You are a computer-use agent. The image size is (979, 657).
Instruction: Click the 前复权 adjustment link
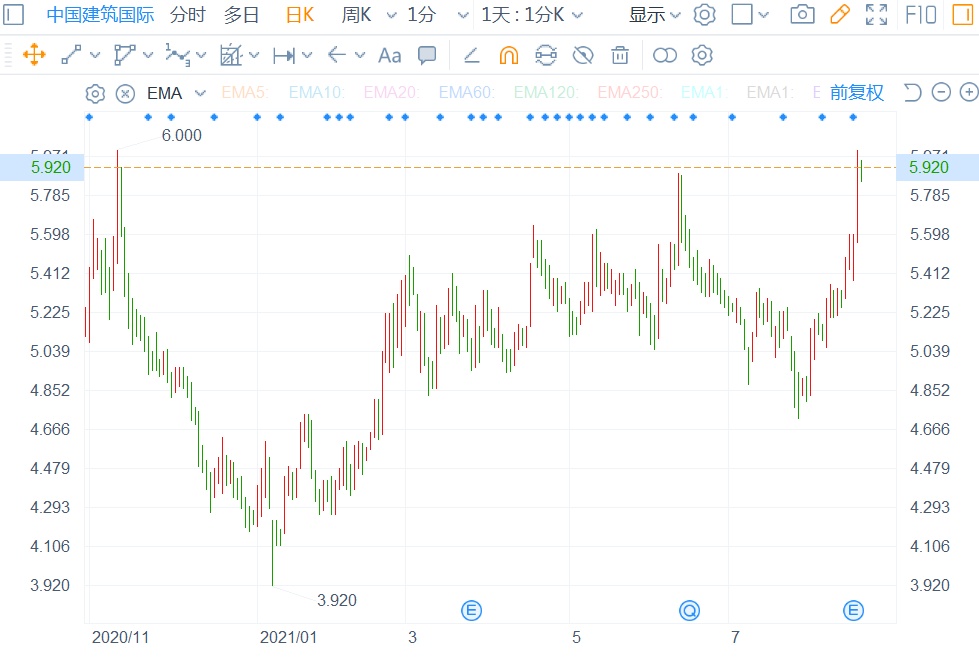(x=857, y=93)
